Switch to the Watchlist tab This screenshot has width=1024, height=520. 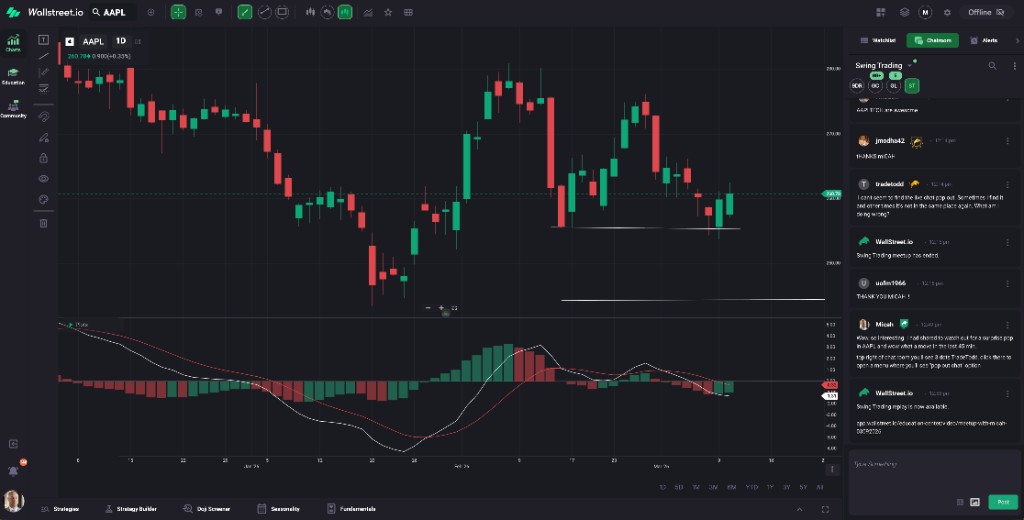(x=878, y=41)
